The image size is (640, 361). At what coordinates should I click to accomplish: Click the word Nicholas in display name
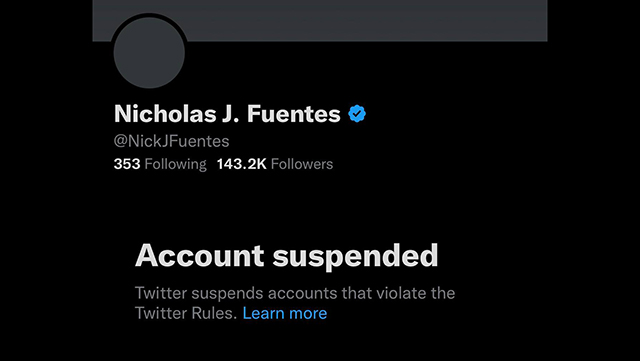pos(165,114)
